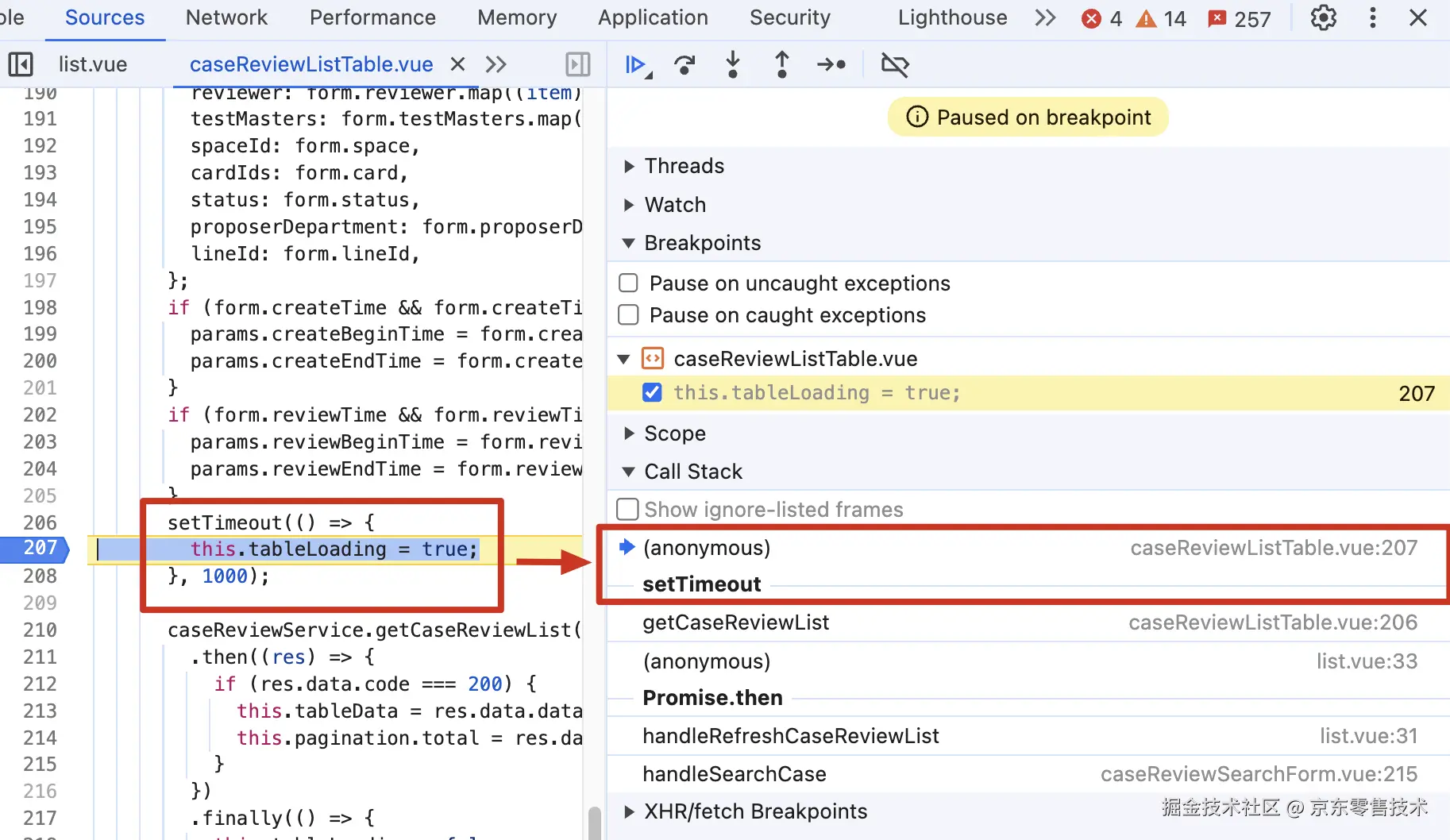Screen dimensions: 1450x840
Task: Select getCaseReviewList call stack frame
Action: [x=736, y=622]
